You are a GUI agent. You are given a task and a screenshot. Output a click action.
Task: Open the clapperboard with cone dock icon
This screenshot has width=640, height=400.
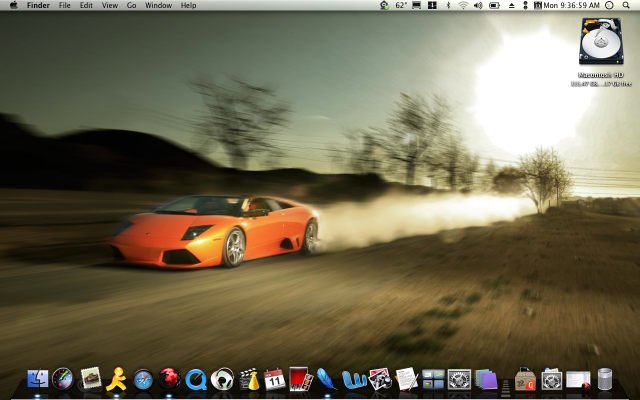[249, 379]
